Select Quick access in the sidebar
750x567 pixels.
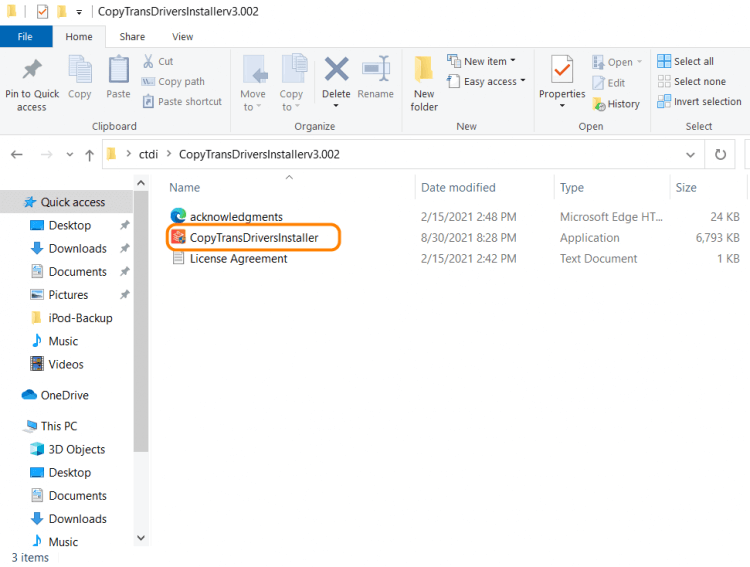click(66, 202)
